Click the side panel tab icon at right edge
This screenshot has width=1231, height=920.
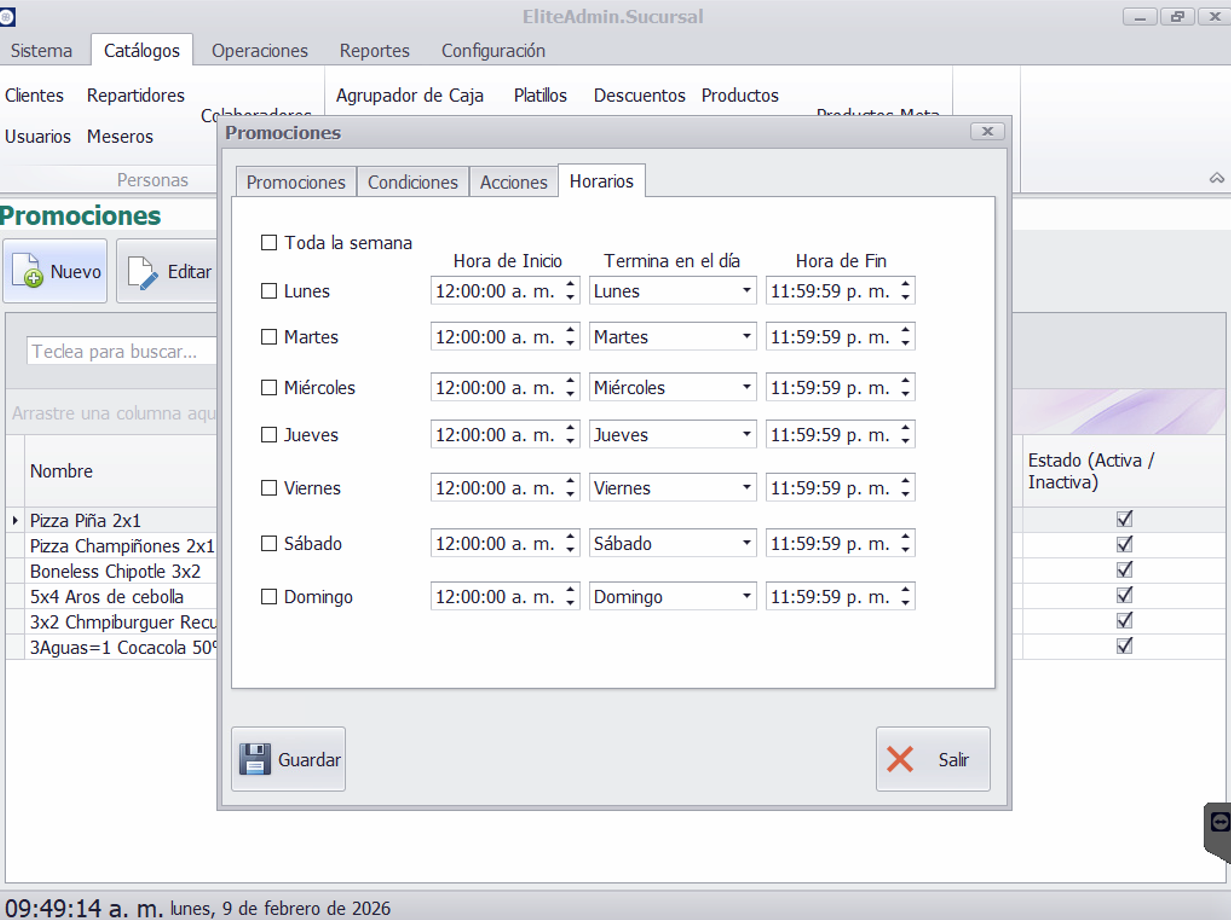point(1218,824)
